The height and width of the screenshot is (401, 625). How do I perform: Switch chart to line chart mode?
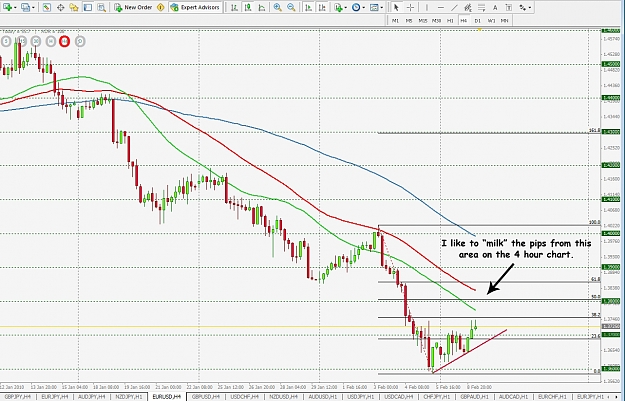[262, 7]
